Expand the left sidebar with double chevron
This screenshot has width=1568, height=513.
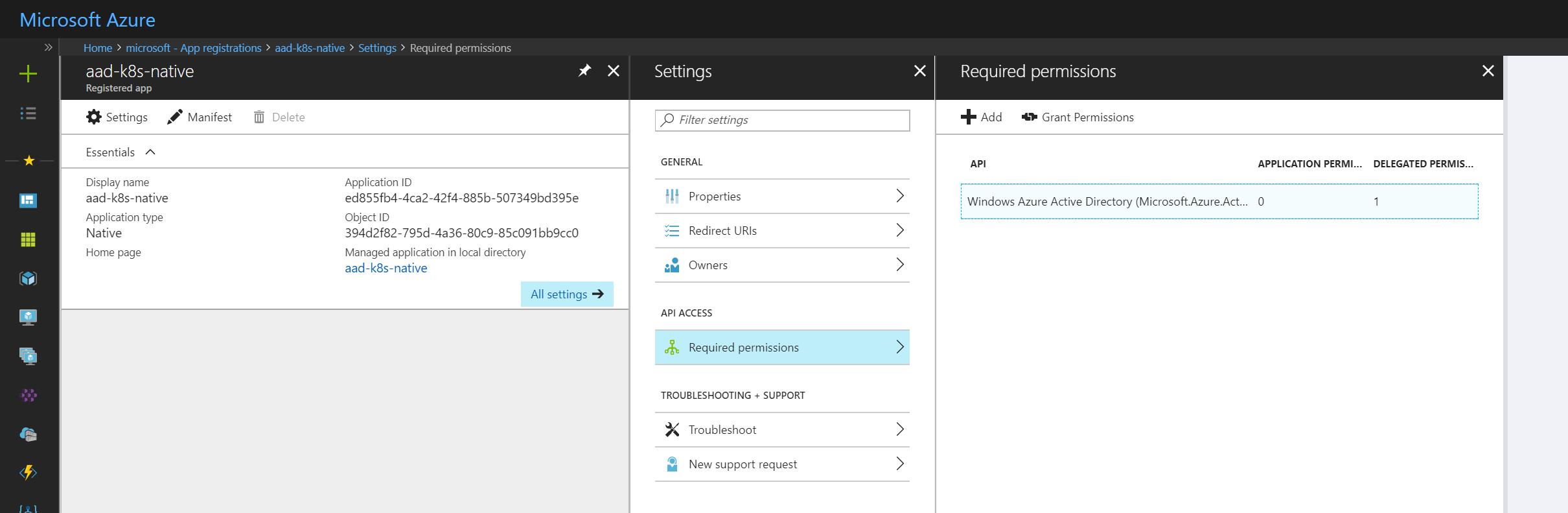coord(48,47)
